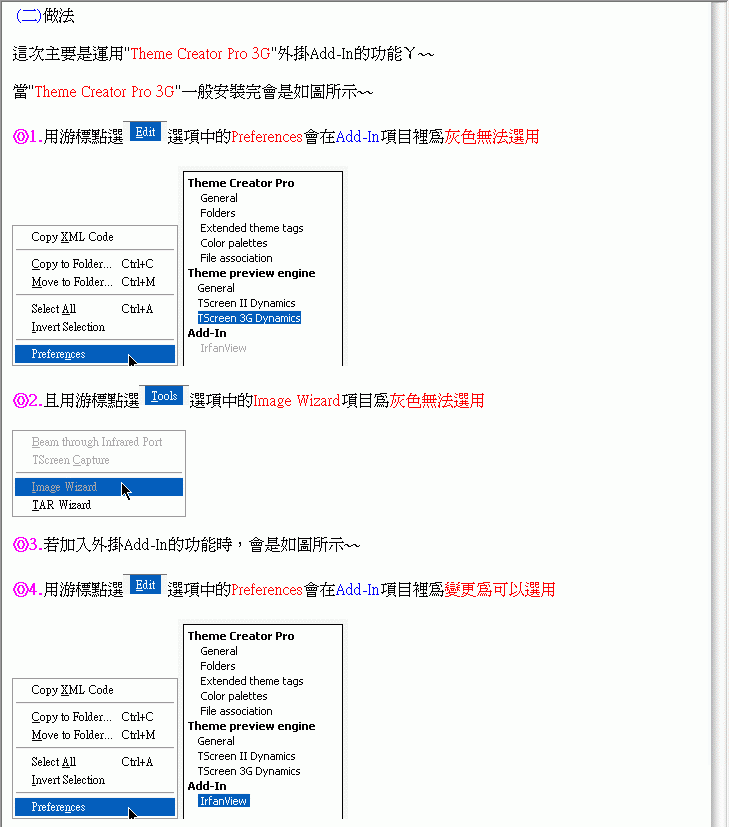Screen dimensions: 729x827
Task: Select General under Theme Creator Pro, step 1 tree
Action: point(218,198)
